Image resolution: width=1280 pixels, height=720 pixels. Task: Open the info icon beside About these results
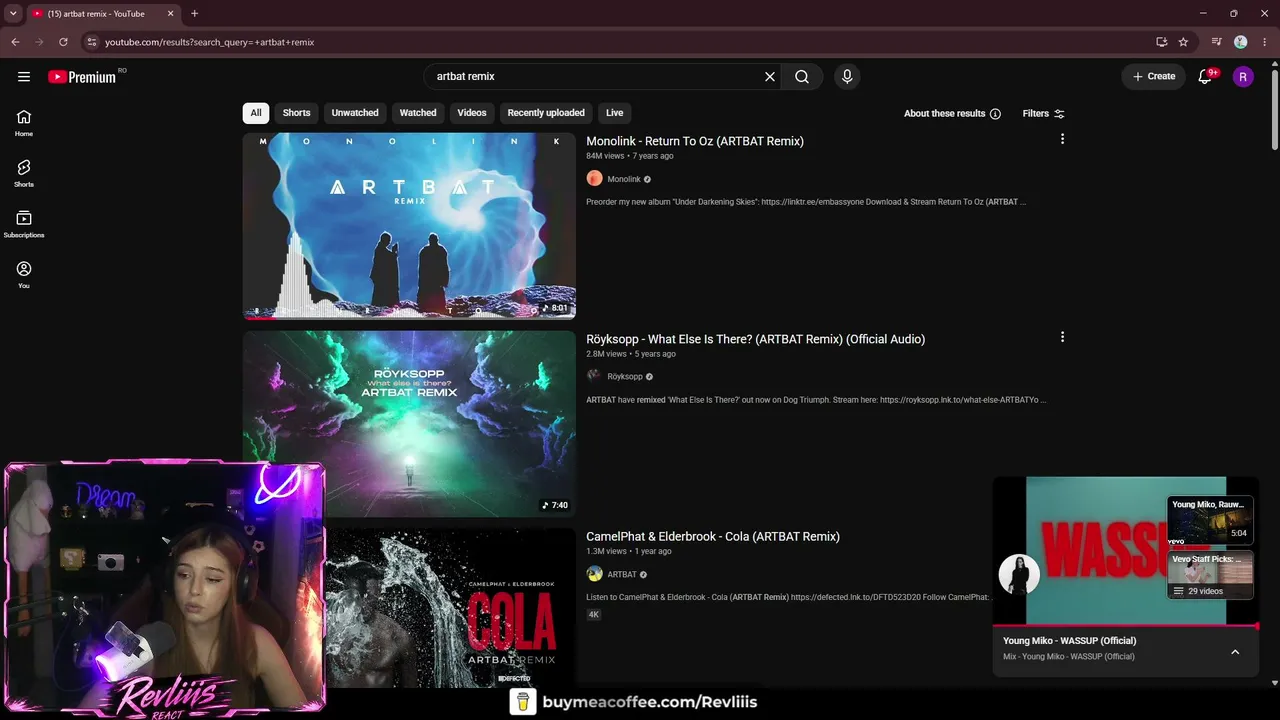click(995, 114)
